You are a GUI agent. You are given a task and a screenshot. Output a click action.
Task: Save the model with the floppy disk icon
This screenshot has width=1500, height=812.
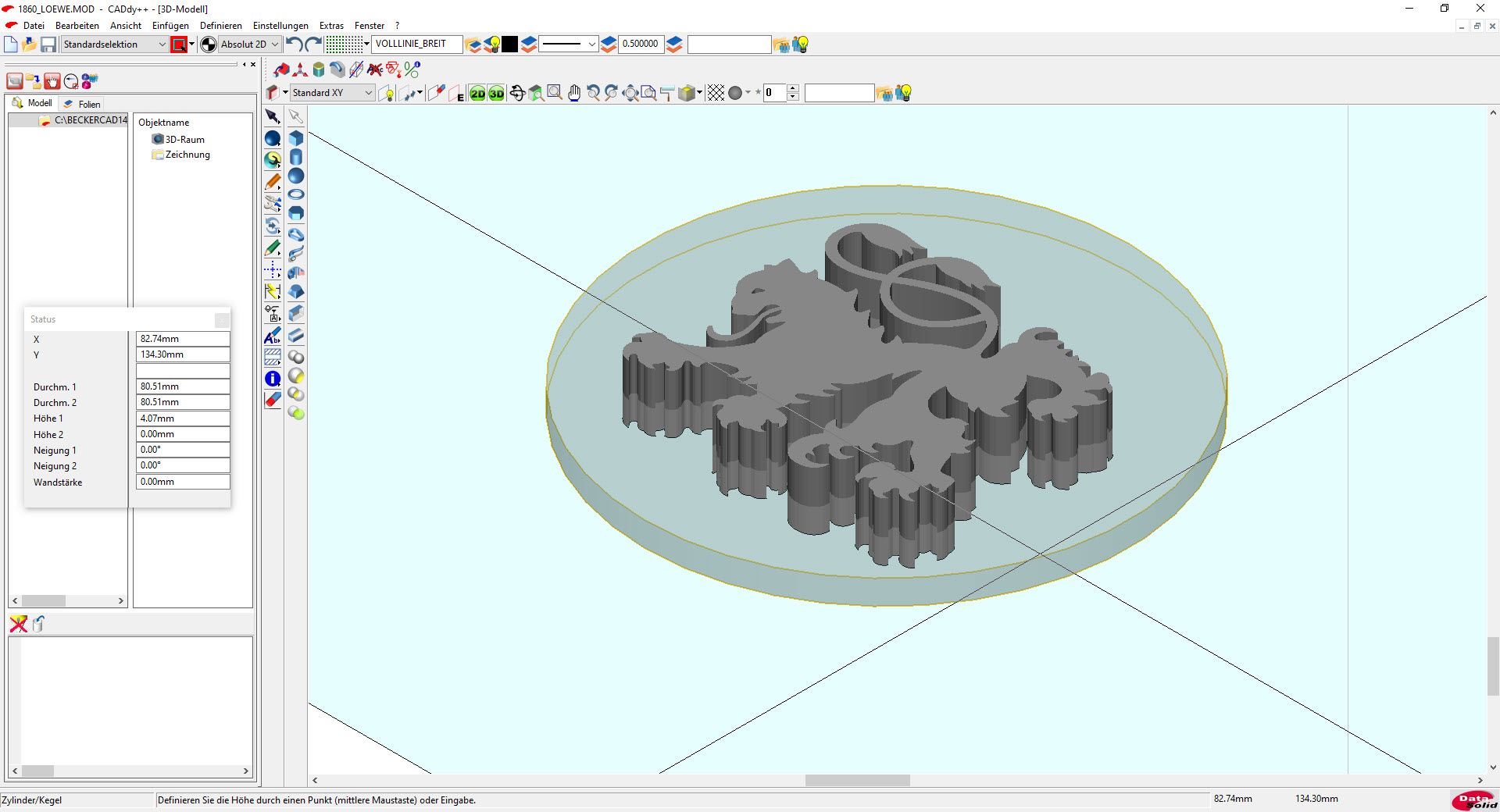pos(48,45)
